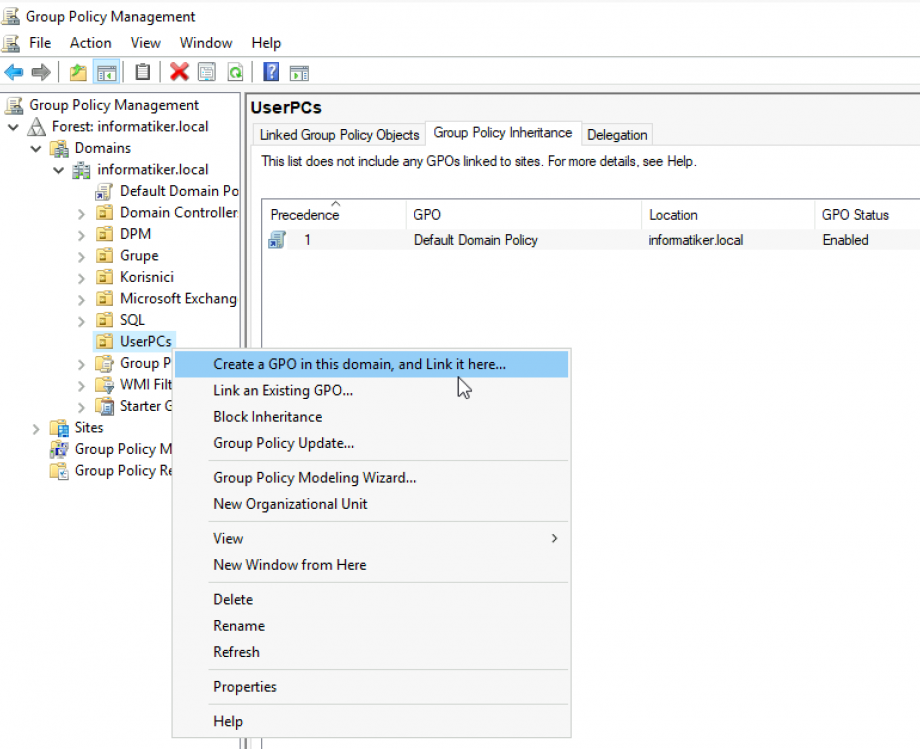
Task: Click the Back navigation arrow
Action: point(13,71)
